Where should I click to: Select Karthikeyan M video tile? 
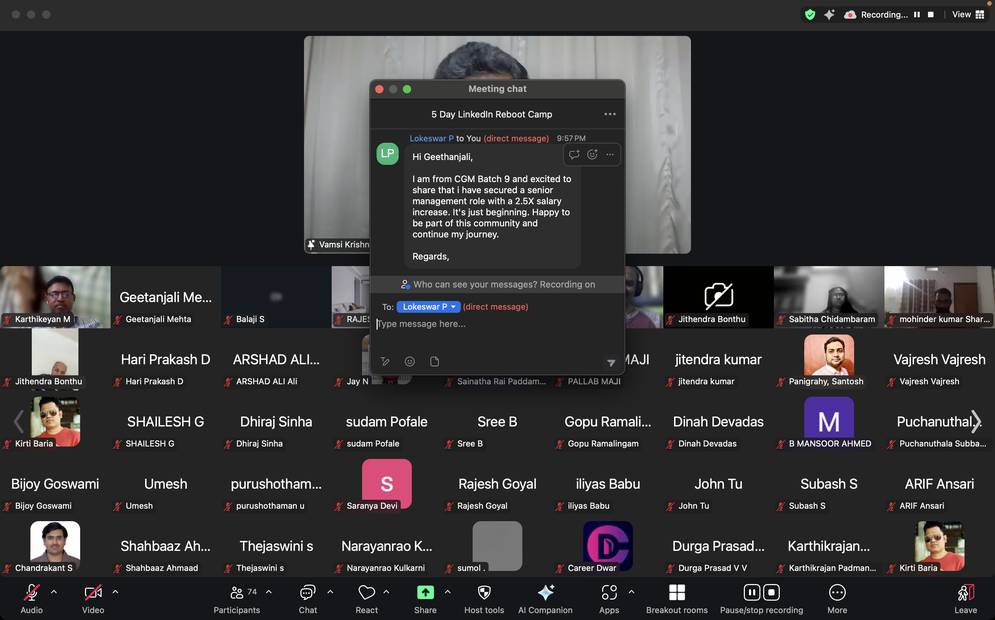click(x=55, y=297)
